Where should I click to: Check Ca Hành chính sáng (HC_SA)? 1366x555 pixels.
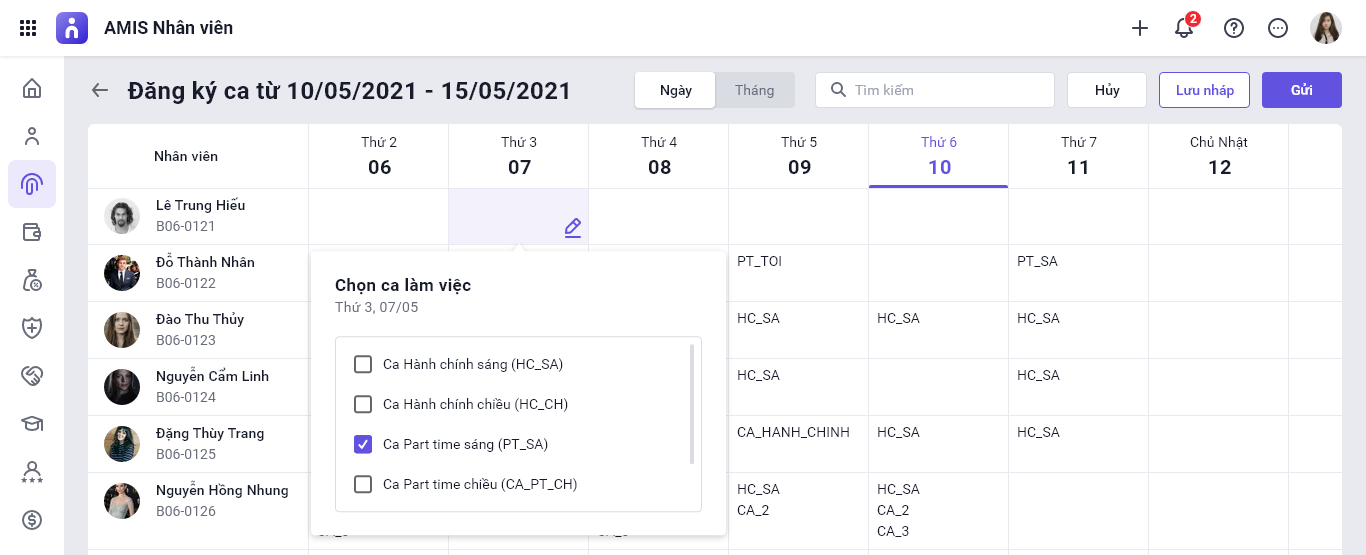coord(363,364)
